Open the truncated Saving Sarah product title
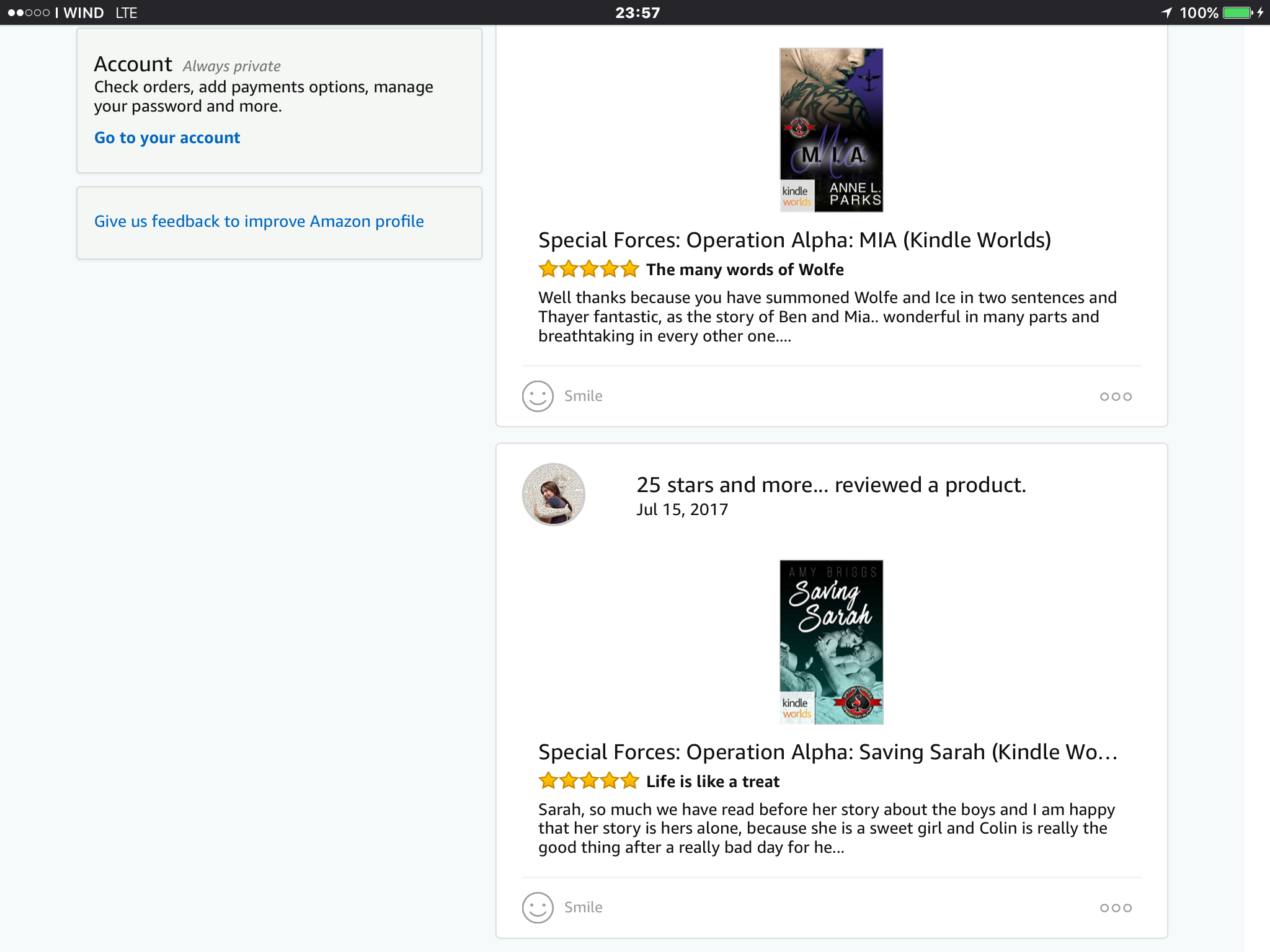Screen dimensions: 1270x952 (x=827, y=752)
